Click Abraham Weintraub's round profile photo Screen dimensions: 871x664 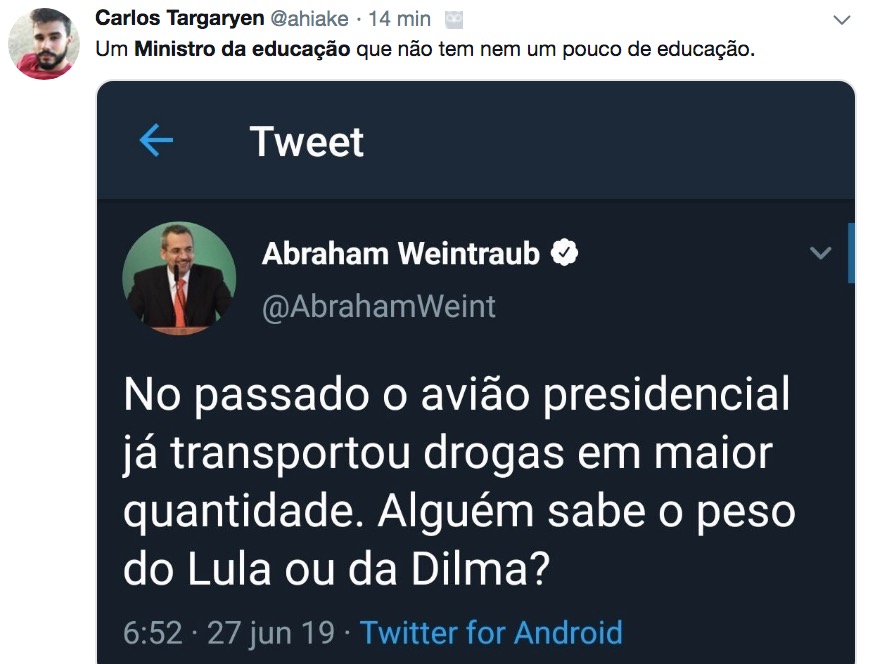tap(179, 277)
